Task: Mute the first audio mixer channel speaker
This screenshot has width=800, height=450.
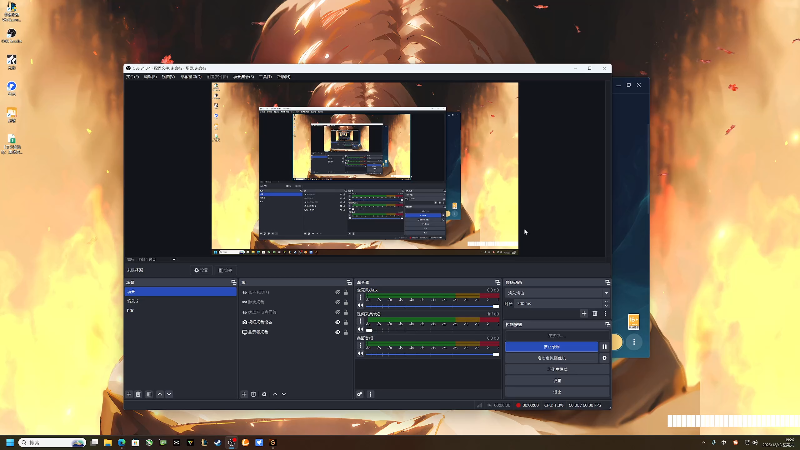Action: click(361, 306)
